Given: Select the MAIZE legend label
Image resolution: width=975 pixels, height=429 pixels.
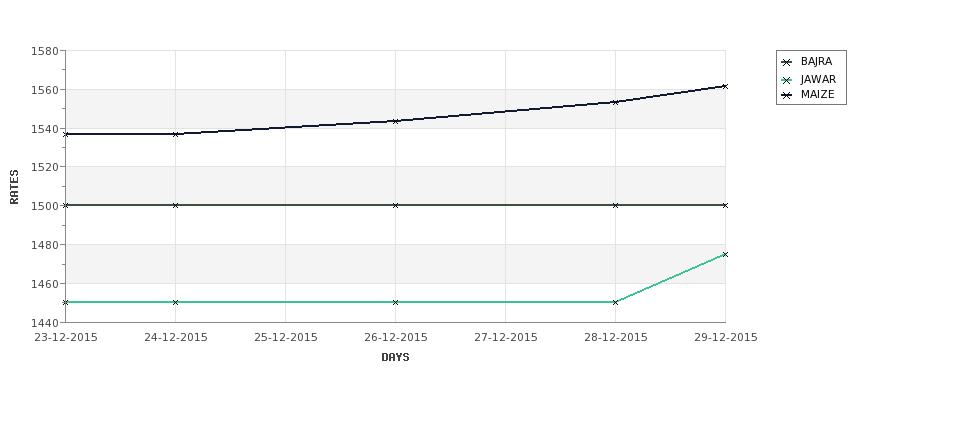Looking at the screenshot, I should (817, 95).
